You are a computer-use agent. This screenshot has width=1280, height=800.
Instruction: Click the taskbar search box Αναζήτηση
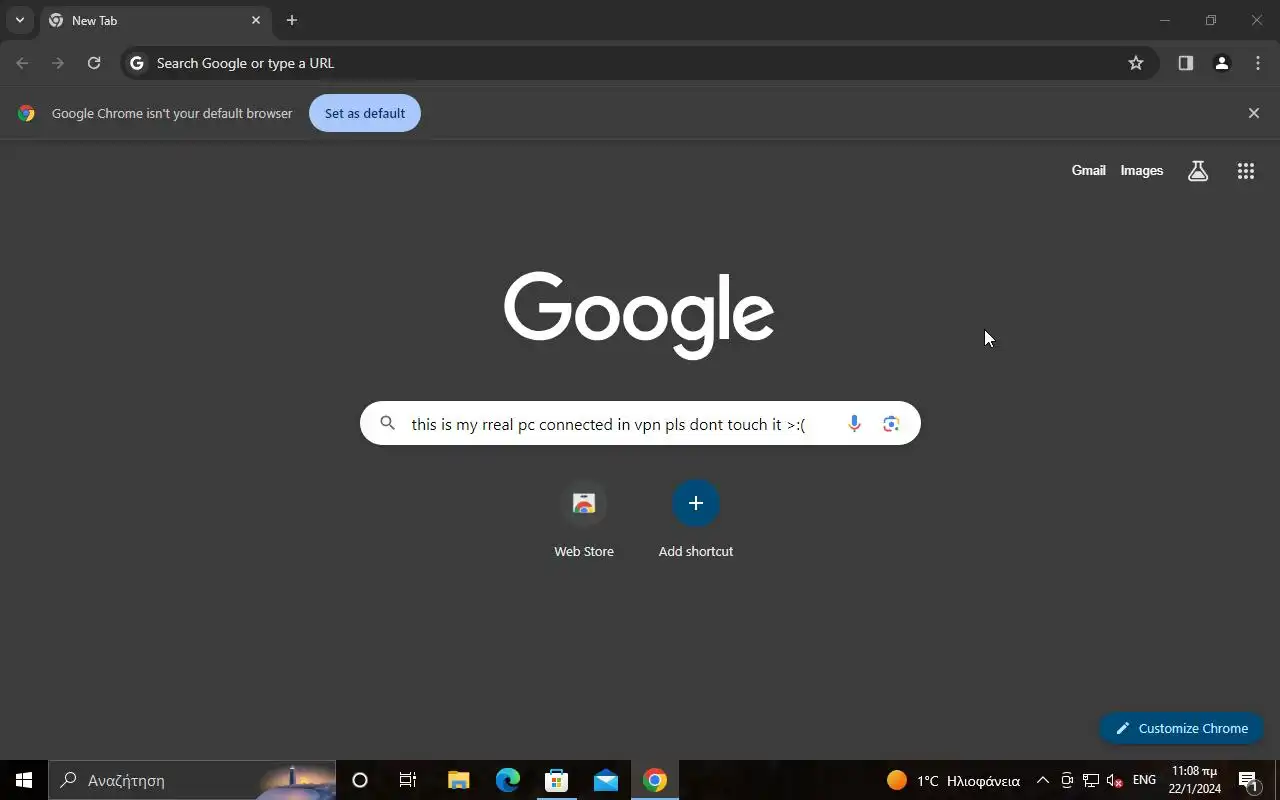point(192,780)
